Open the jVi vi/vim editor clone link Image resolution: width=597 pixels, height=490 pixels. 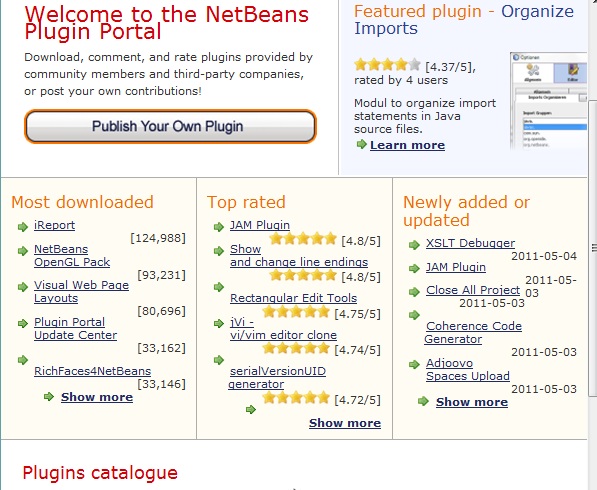click(x=283, y=329)
